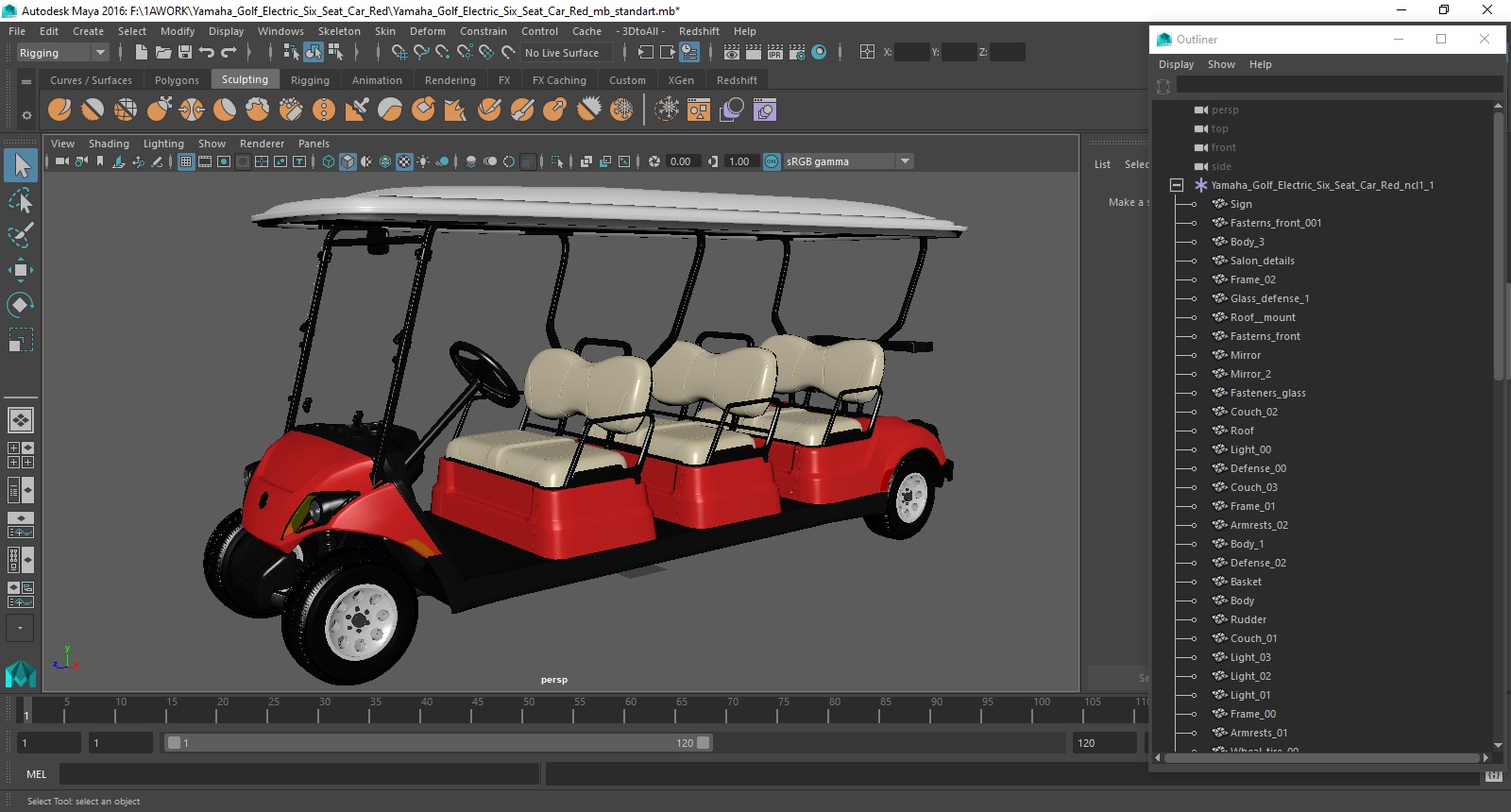Select the Foamy sculpting brush

(x=258, y=110)
